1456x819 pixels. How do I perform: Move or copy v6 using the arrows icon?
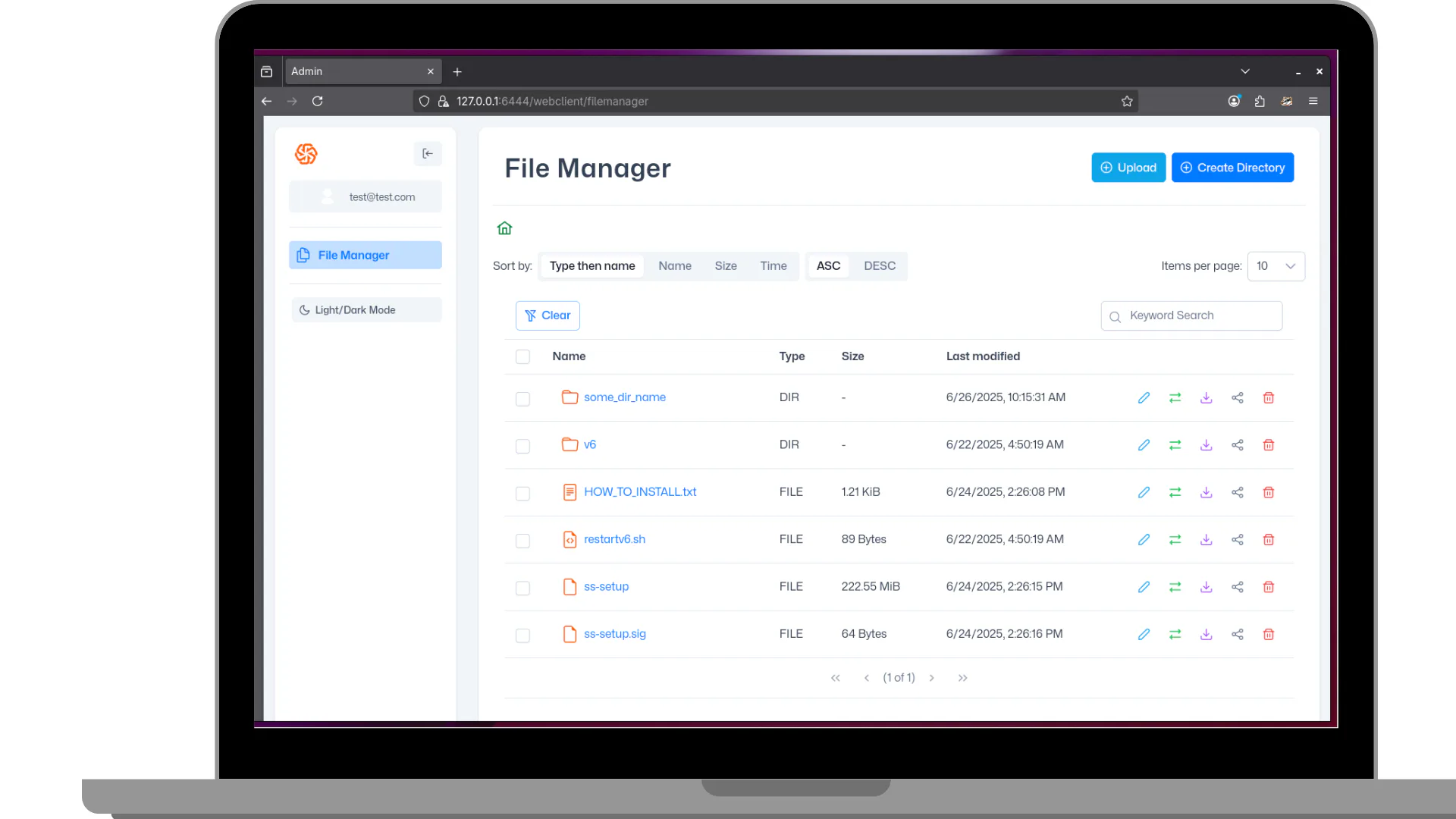click(1175, 445)
